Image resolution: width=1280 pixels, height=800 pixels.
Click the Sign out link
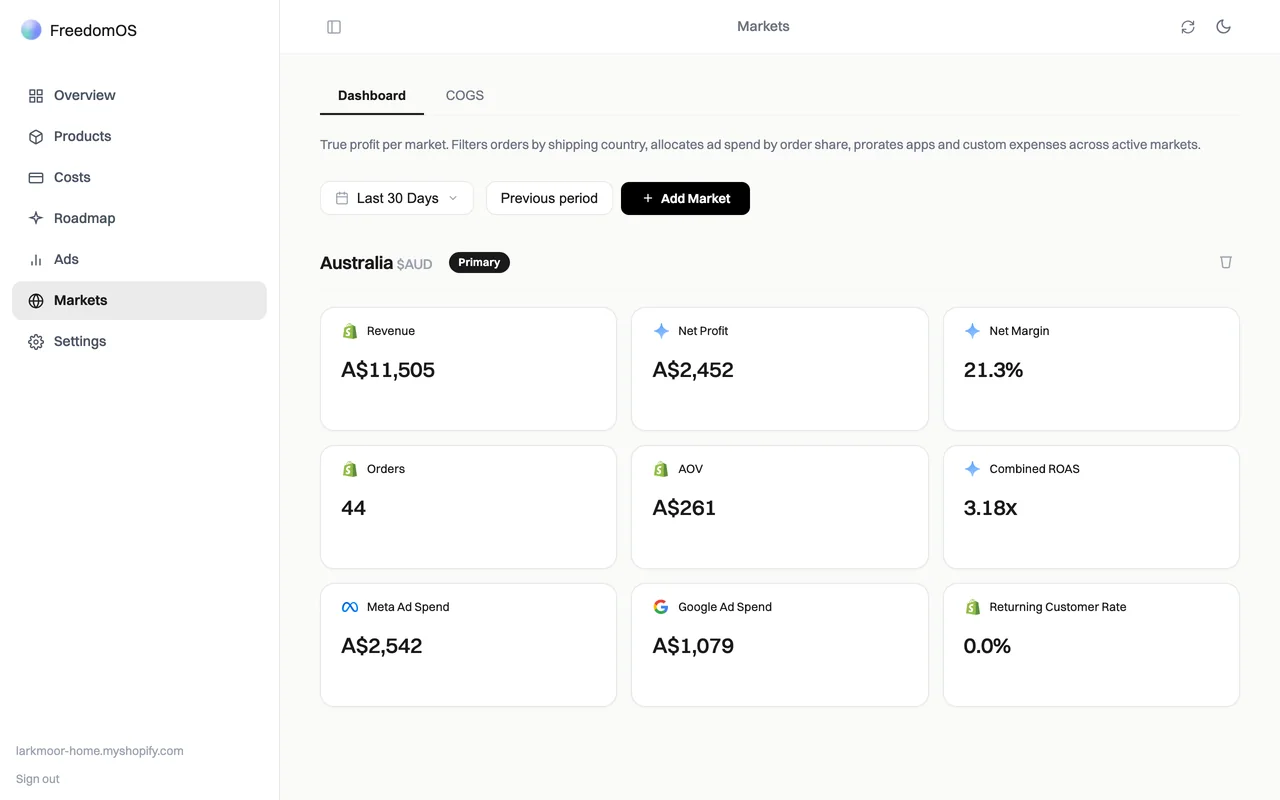[38, 779]
